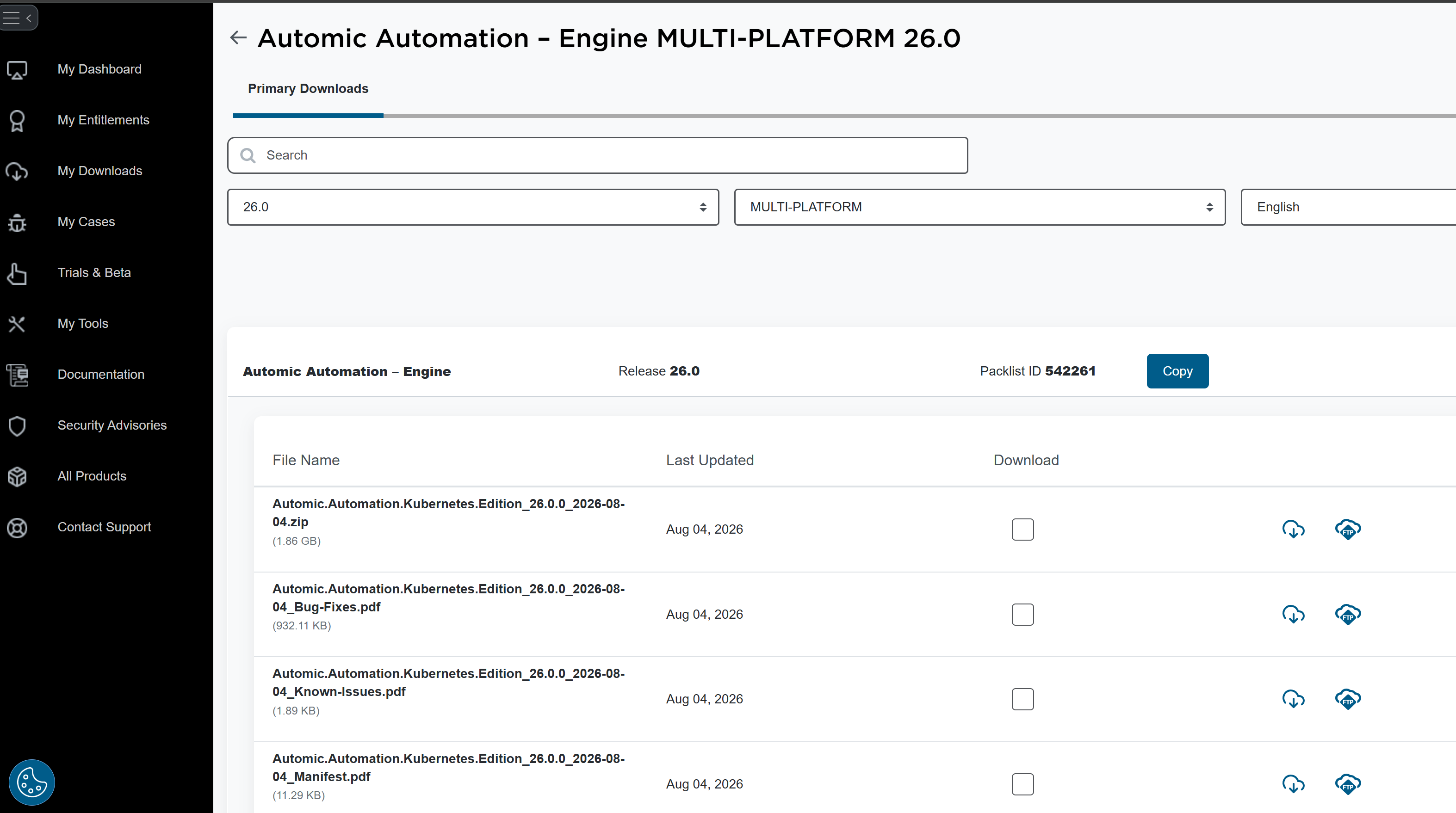Click the My Dashboard monitor icon
Image resolution: width=1456 pixels, height=813 pixels.
17,69
